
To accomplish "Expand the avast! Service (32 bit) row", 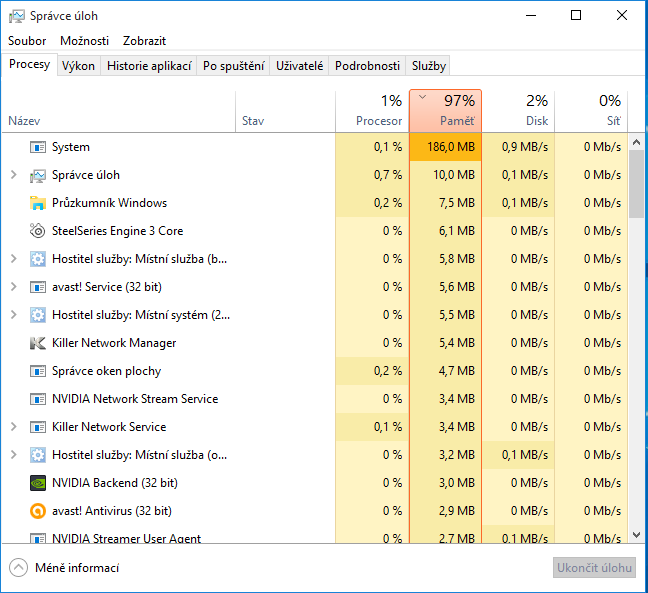I will (13, 287).
